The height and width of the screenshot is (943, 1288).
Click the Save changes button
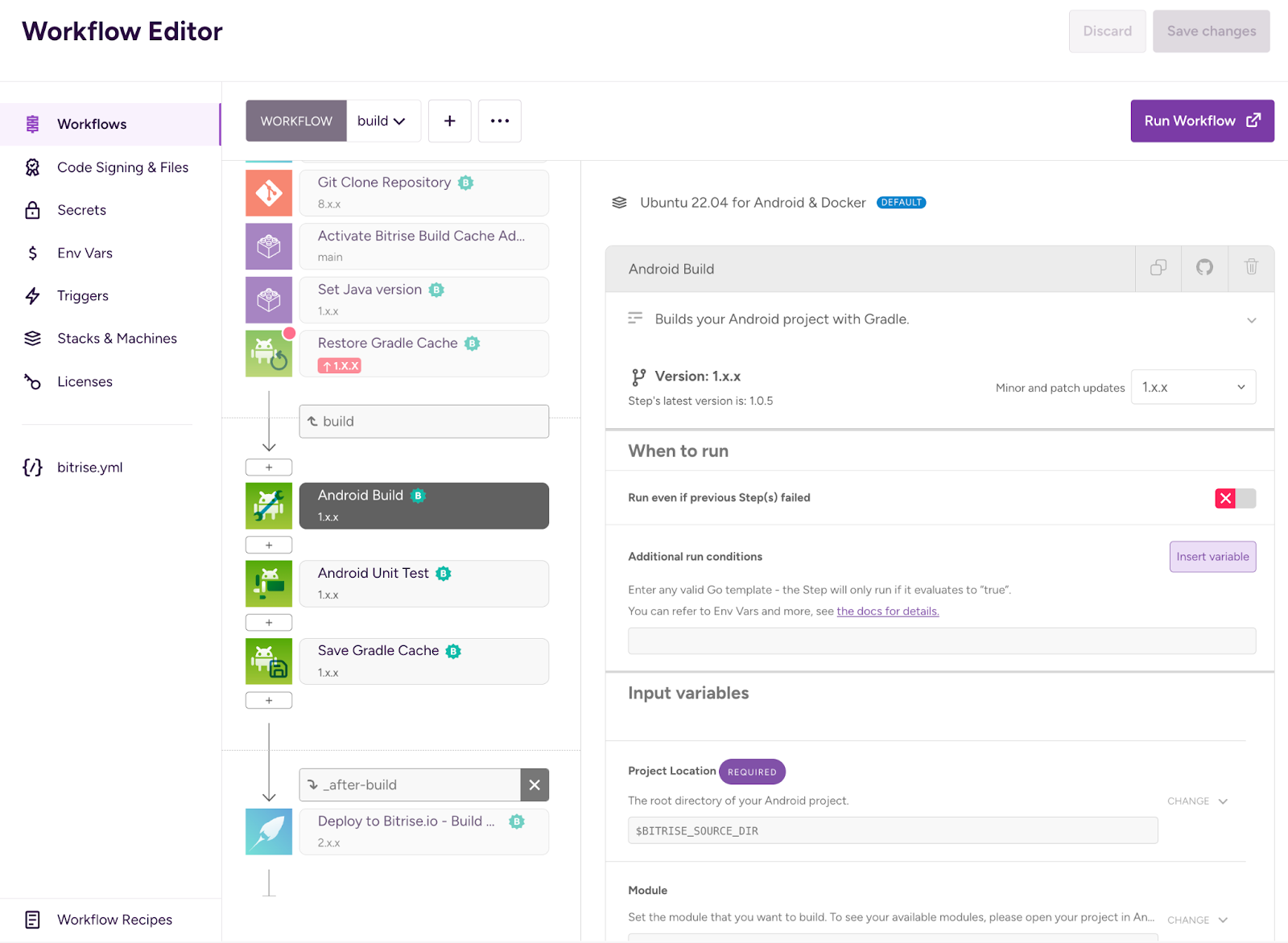pos(1212,31)
